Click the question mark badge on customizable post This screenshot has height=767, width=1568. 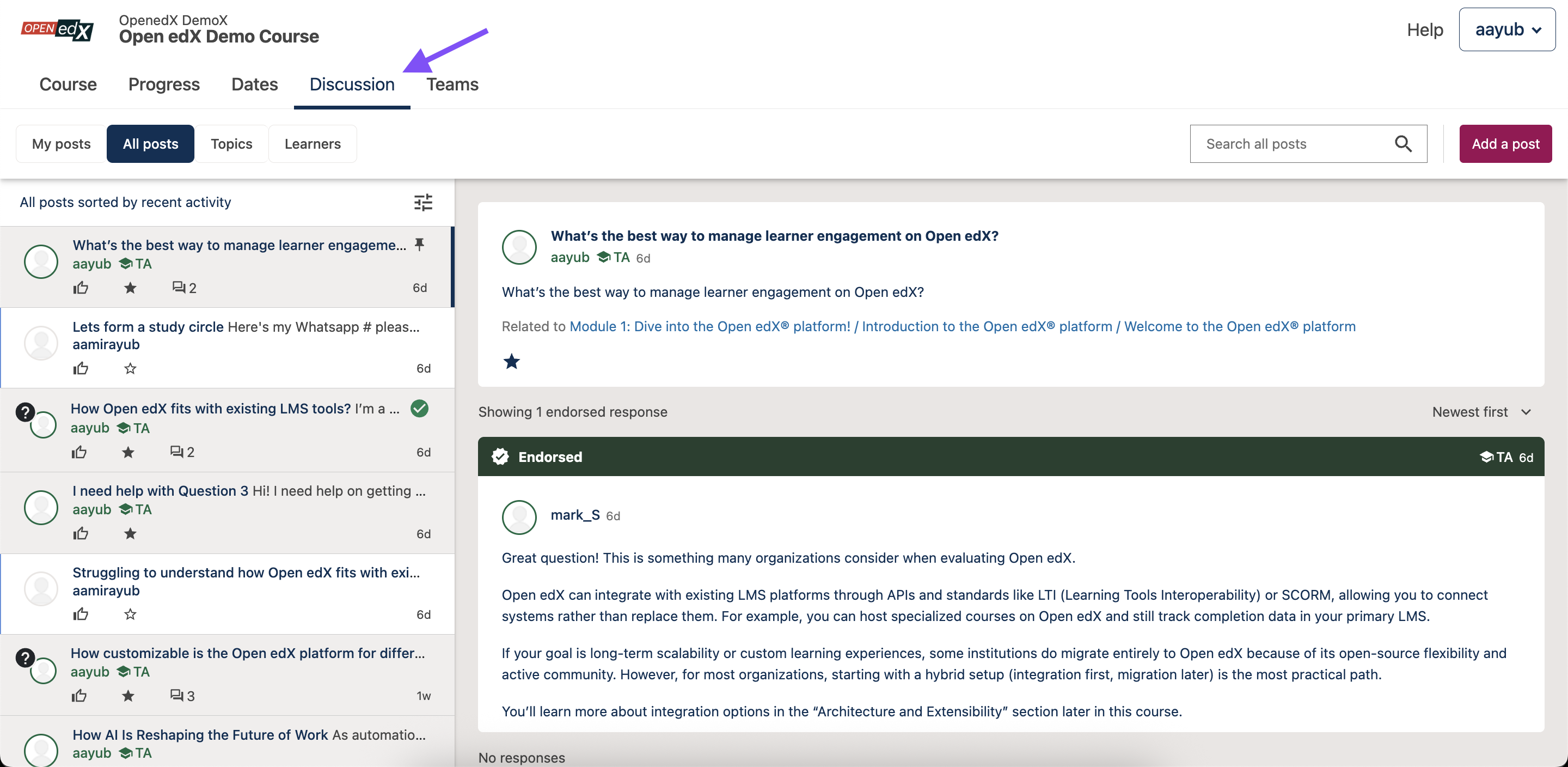[25, 658]
